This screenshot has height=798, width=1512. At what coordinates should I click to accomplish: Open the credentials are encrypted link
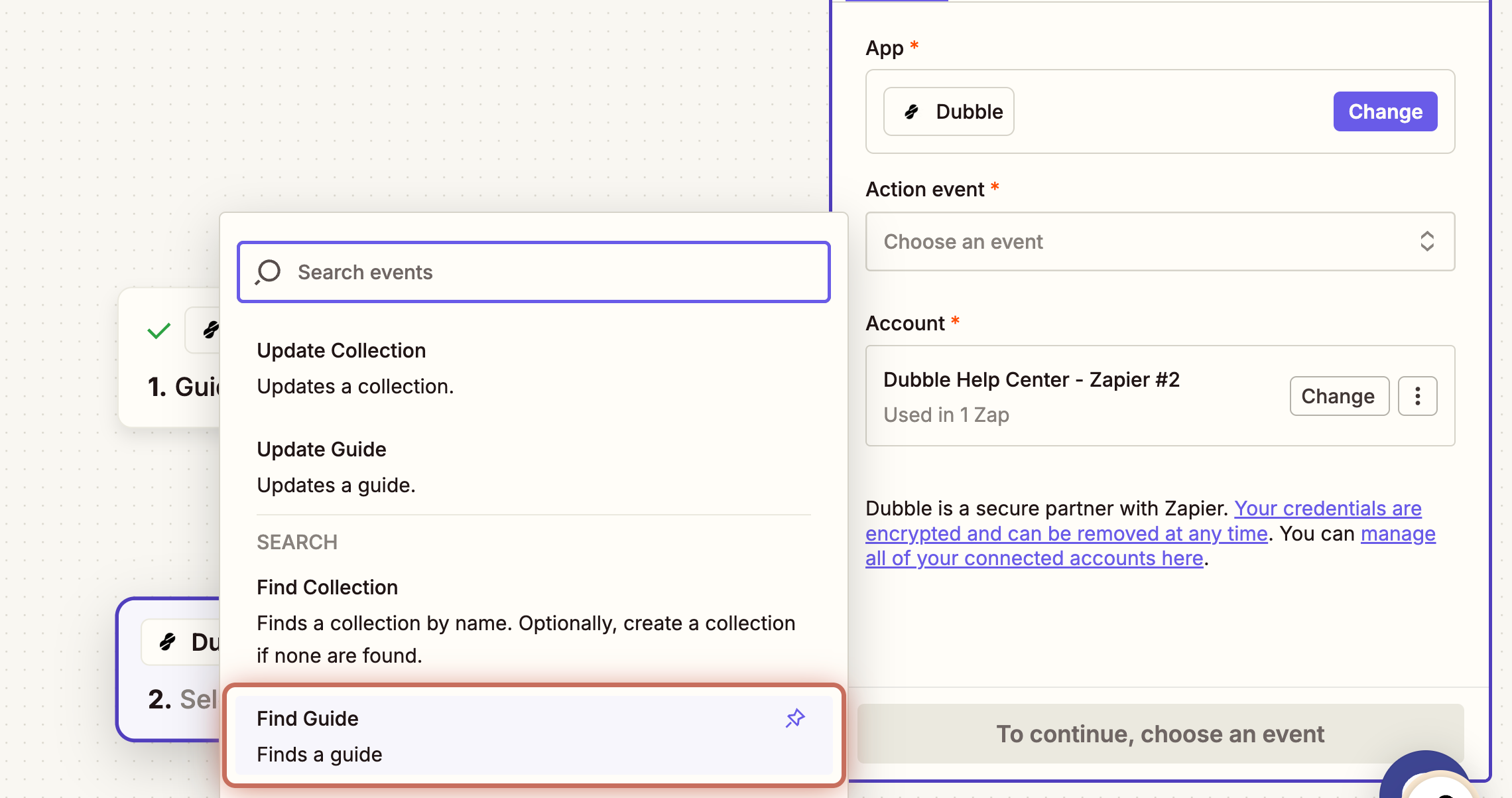1143,521
